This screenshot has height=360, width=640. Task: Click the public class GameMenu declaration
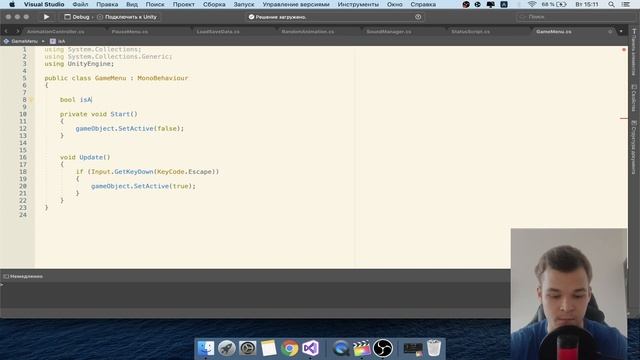(x=116, y=78)
